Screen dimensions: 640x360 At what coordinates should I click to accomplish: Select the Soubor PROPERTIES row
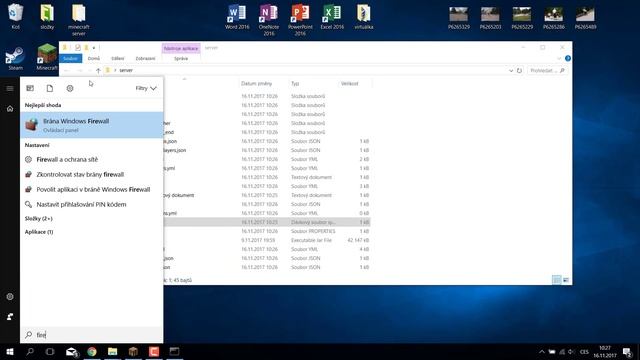coord(267,231)
